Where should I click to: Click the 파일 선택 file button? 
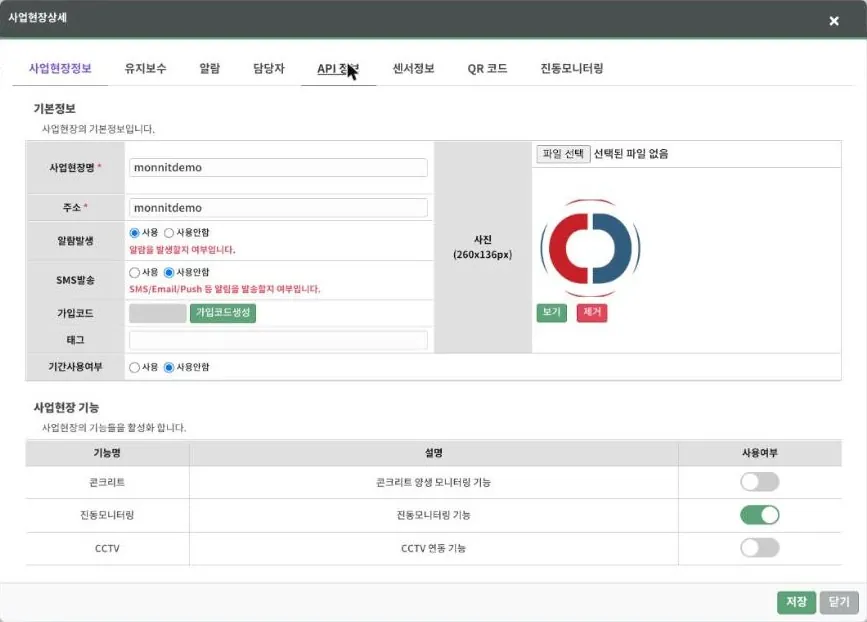563,154
